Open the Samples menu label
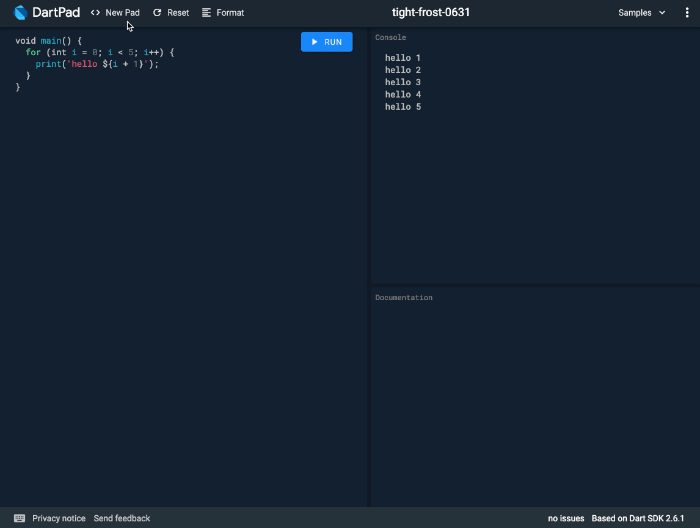The height and width of the screenshot is (528, 700). pyautogui.click(x=634, y=13)
